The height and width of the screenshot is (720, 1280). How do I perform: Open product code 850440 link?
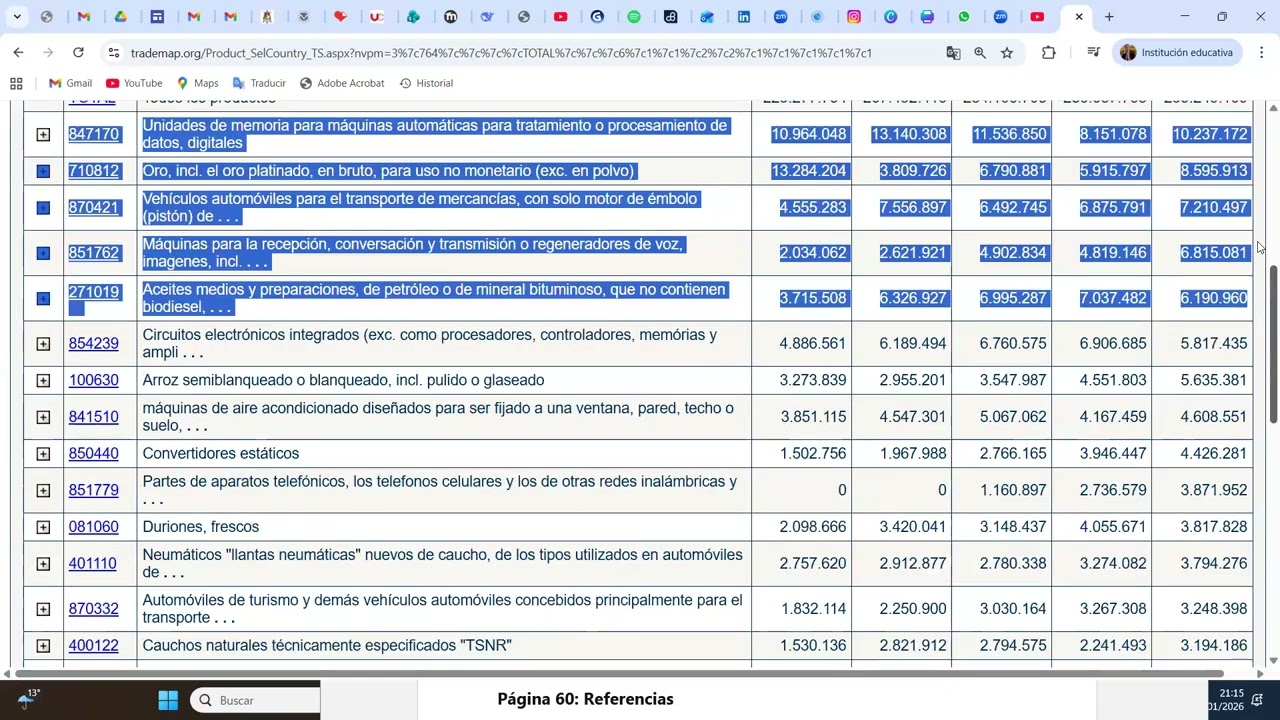94,454
